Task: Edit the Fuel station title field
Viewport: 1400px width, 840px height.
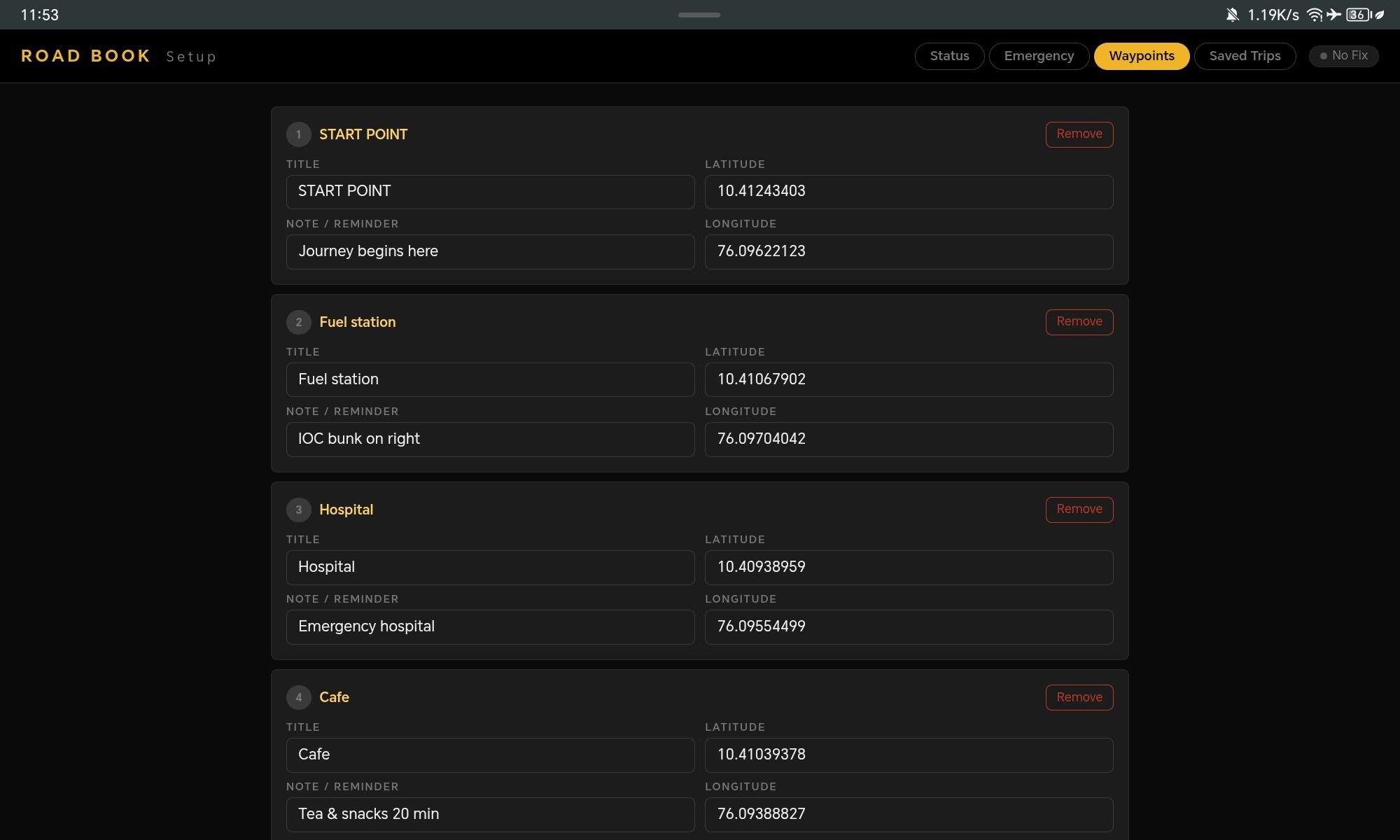Action: click(490, 379)
